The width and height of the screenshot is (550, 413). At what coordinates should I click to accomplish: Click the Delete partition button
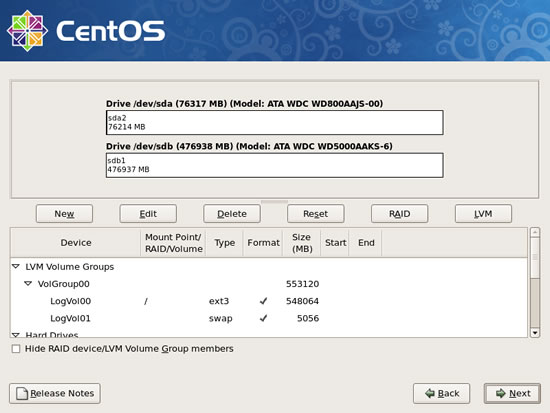coord(232,214)
